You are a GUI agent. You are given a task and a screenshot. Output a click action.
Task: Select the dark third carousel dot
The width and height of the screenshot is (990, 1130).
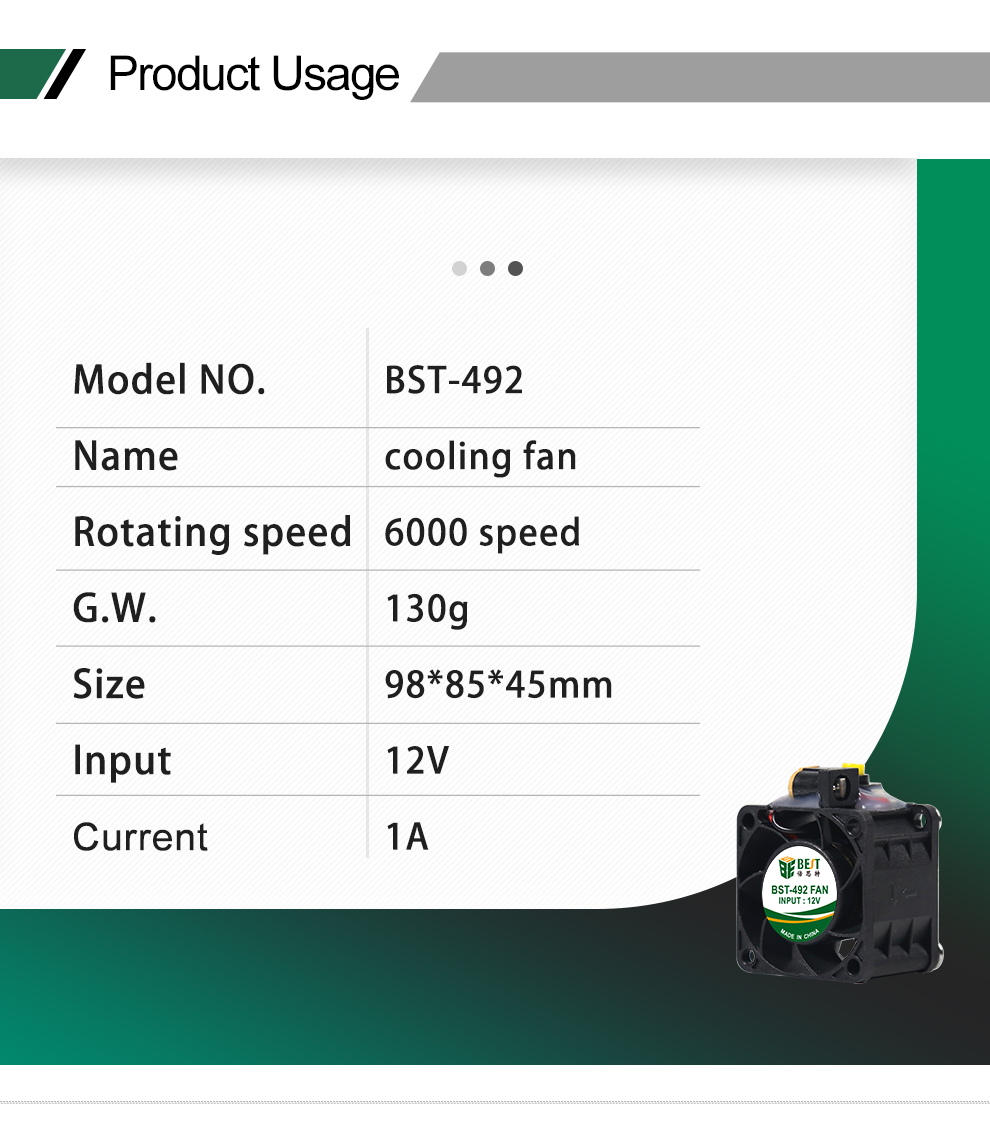pos(515,269)
